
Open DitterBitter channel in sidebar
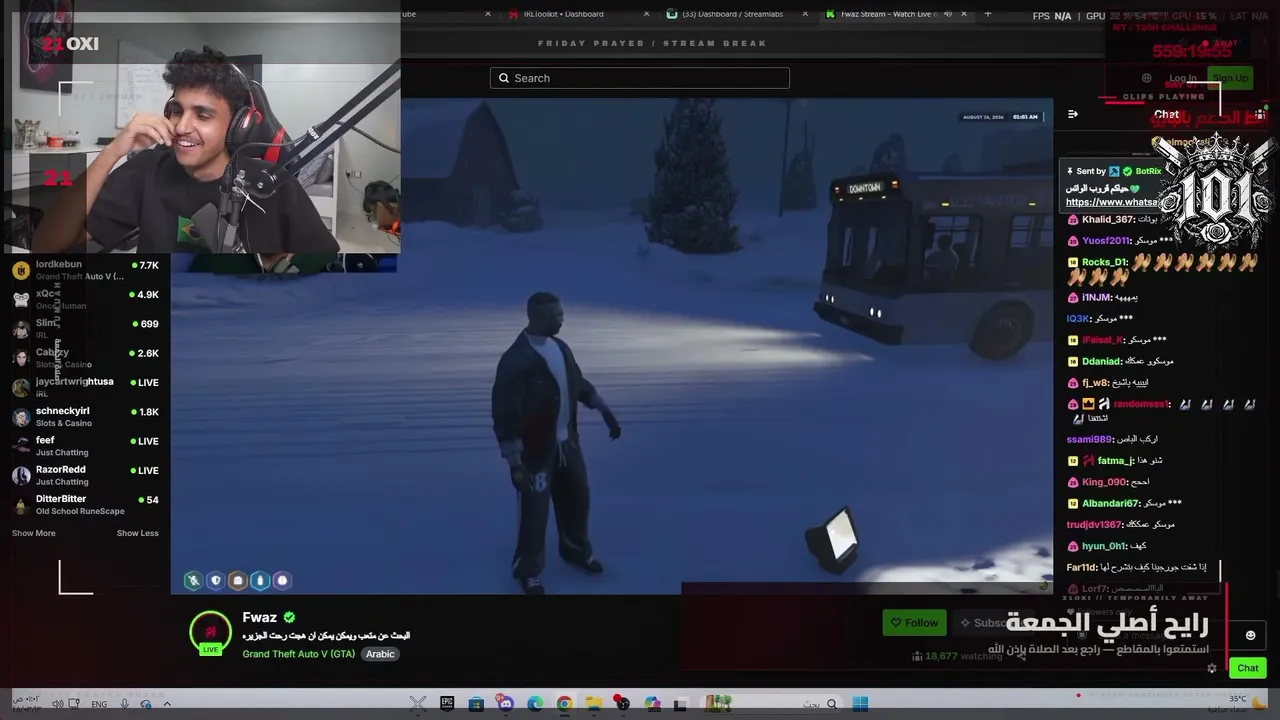click(x=85, y=504)
